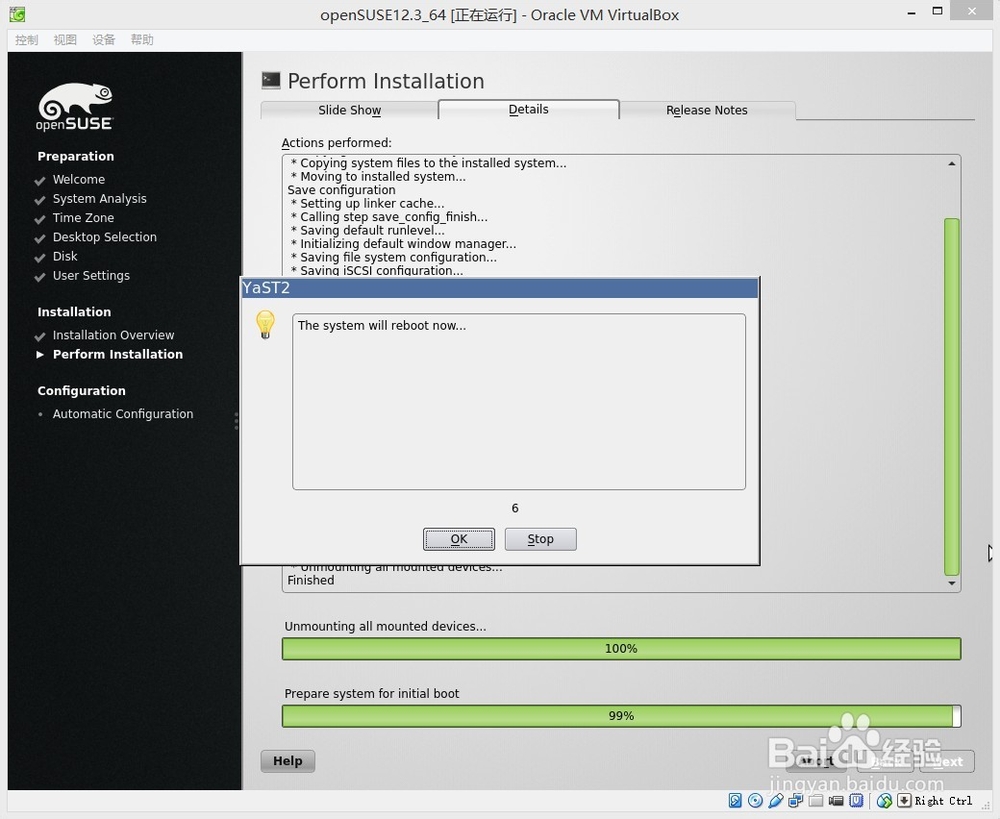1000x819 pixels.
Task: Switch to the Release Notes tab
Action: click(x=707, y=110)
